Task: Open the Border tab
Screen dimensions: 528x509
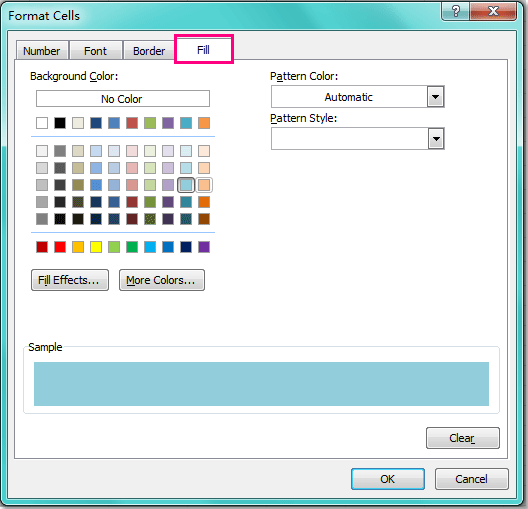Action: [x=149, y=51]
